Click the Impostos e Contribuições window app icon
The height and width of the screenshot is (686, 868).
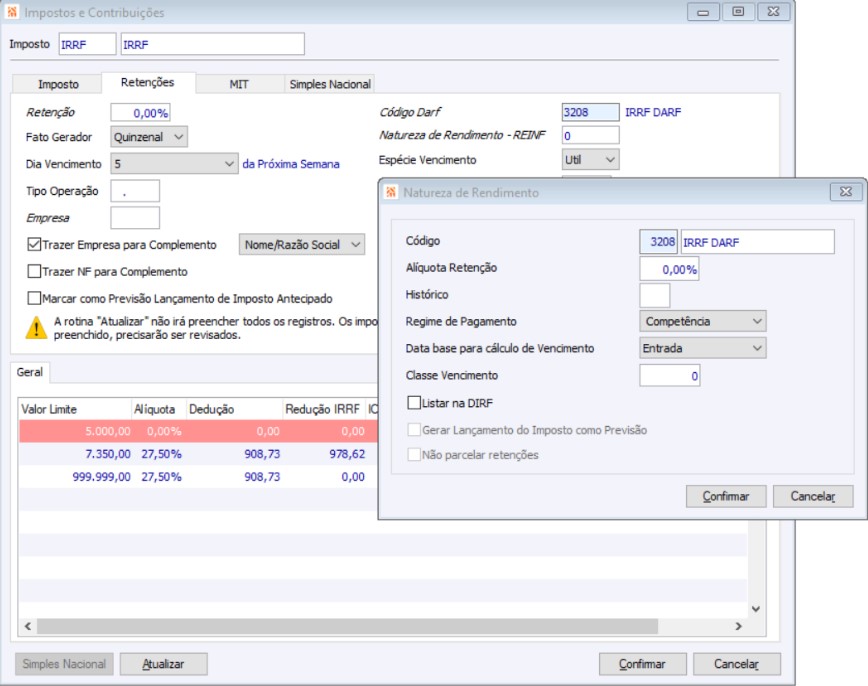(12, 12)
